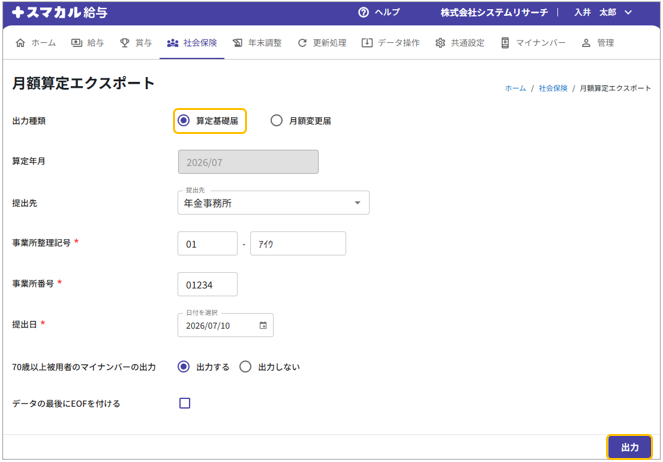Click the home icon in navigation
The image size is (663, 462).
click(x=20, y=43)
